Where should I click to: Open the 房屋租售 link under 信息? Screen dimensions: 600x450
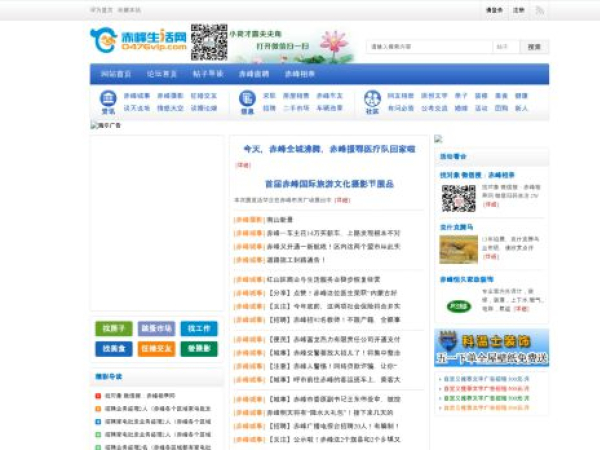[x=296, y=96]
